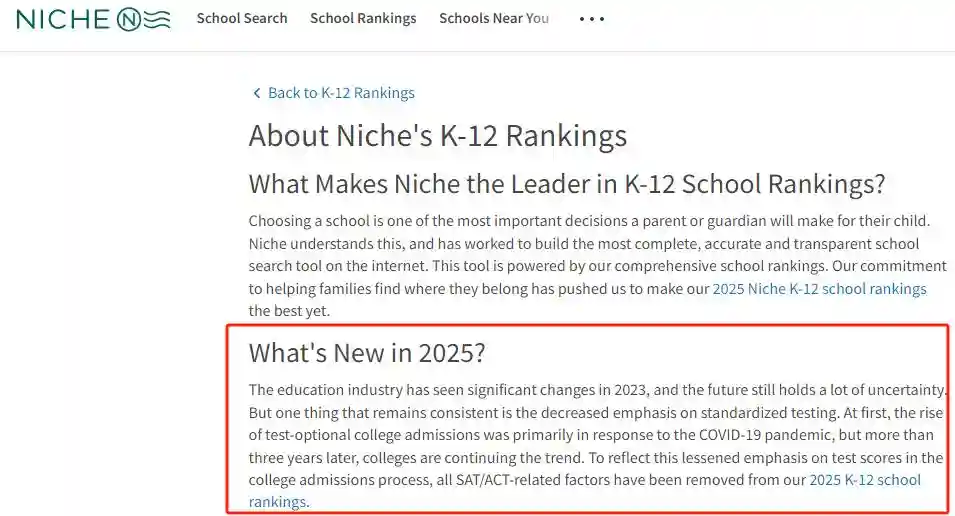955x516 pixels.
Task: Click the What's New in 2025? heading
Action: [x=367, y=352]
